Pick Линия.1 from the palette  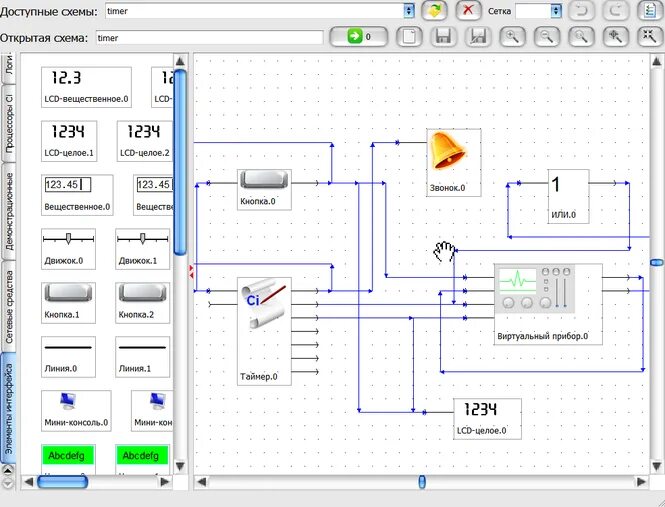pyautogui.click(x=142, y=357)
